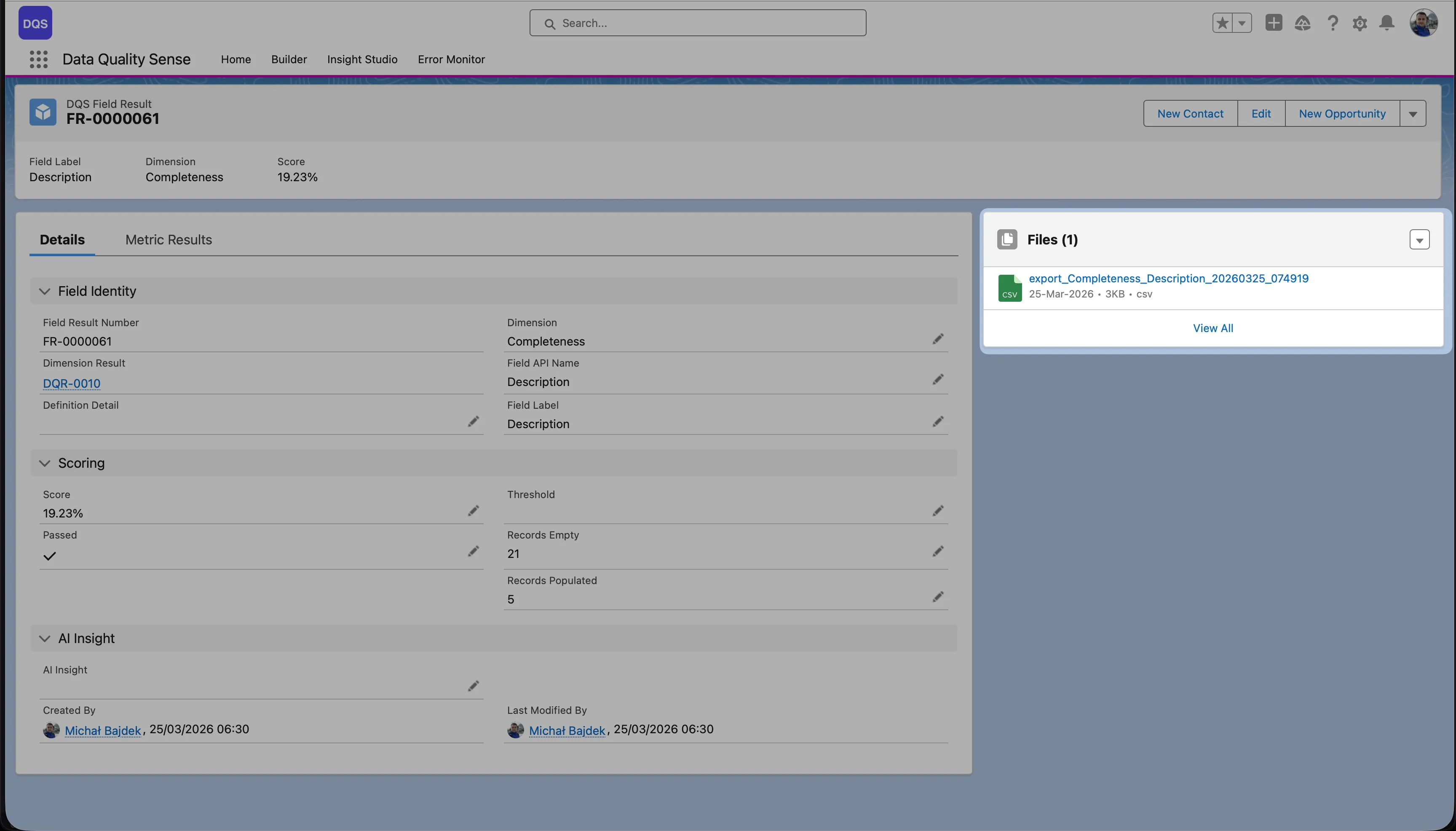The height and width of the screenshot is (831, 1456).
Task: Toggle the Passed checkbox
Action: (x=49, y=556)
